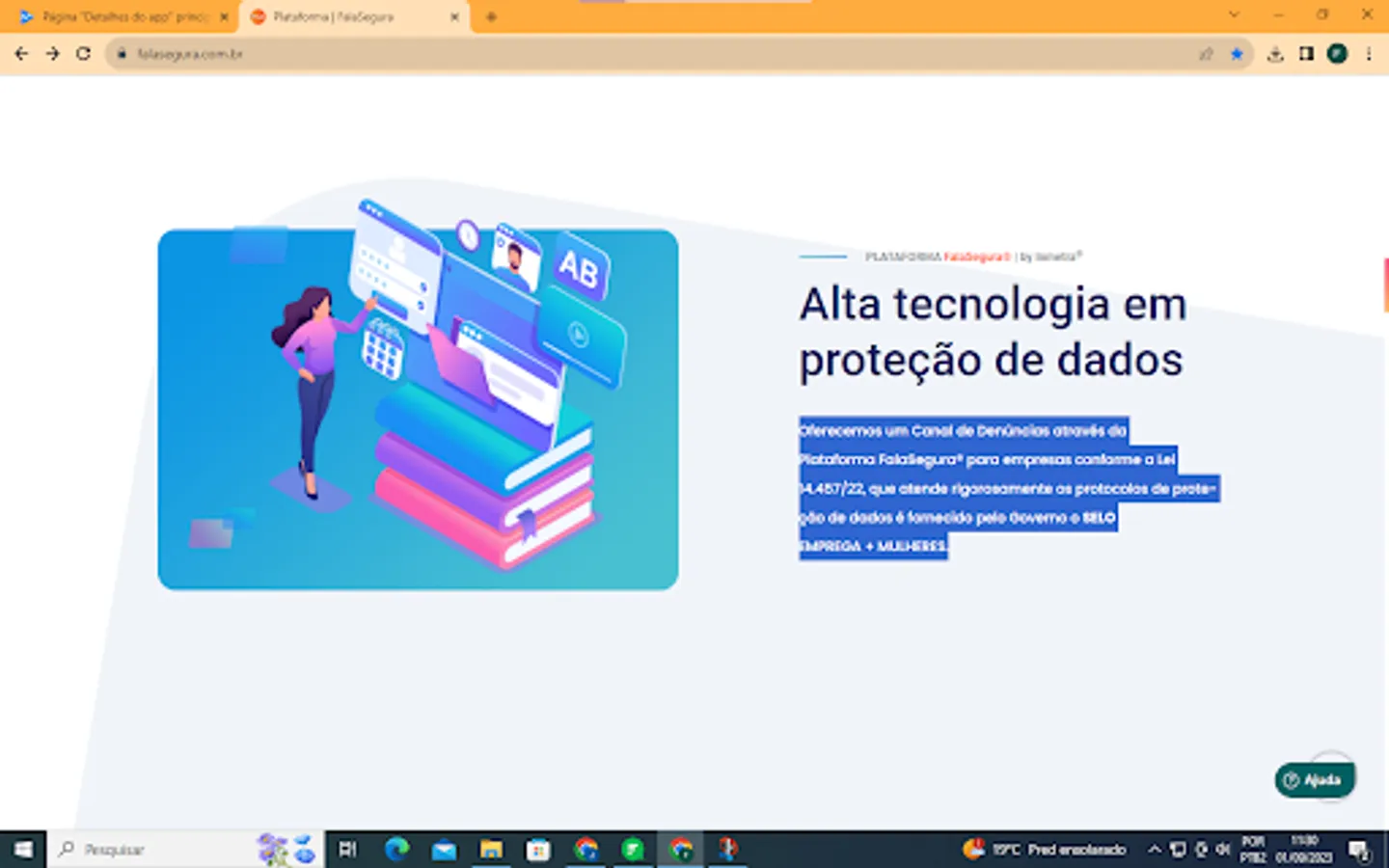This screenshot has height=868, width=1389.
Task: Open Task View on the taskbar
Action: click(348, 849)
